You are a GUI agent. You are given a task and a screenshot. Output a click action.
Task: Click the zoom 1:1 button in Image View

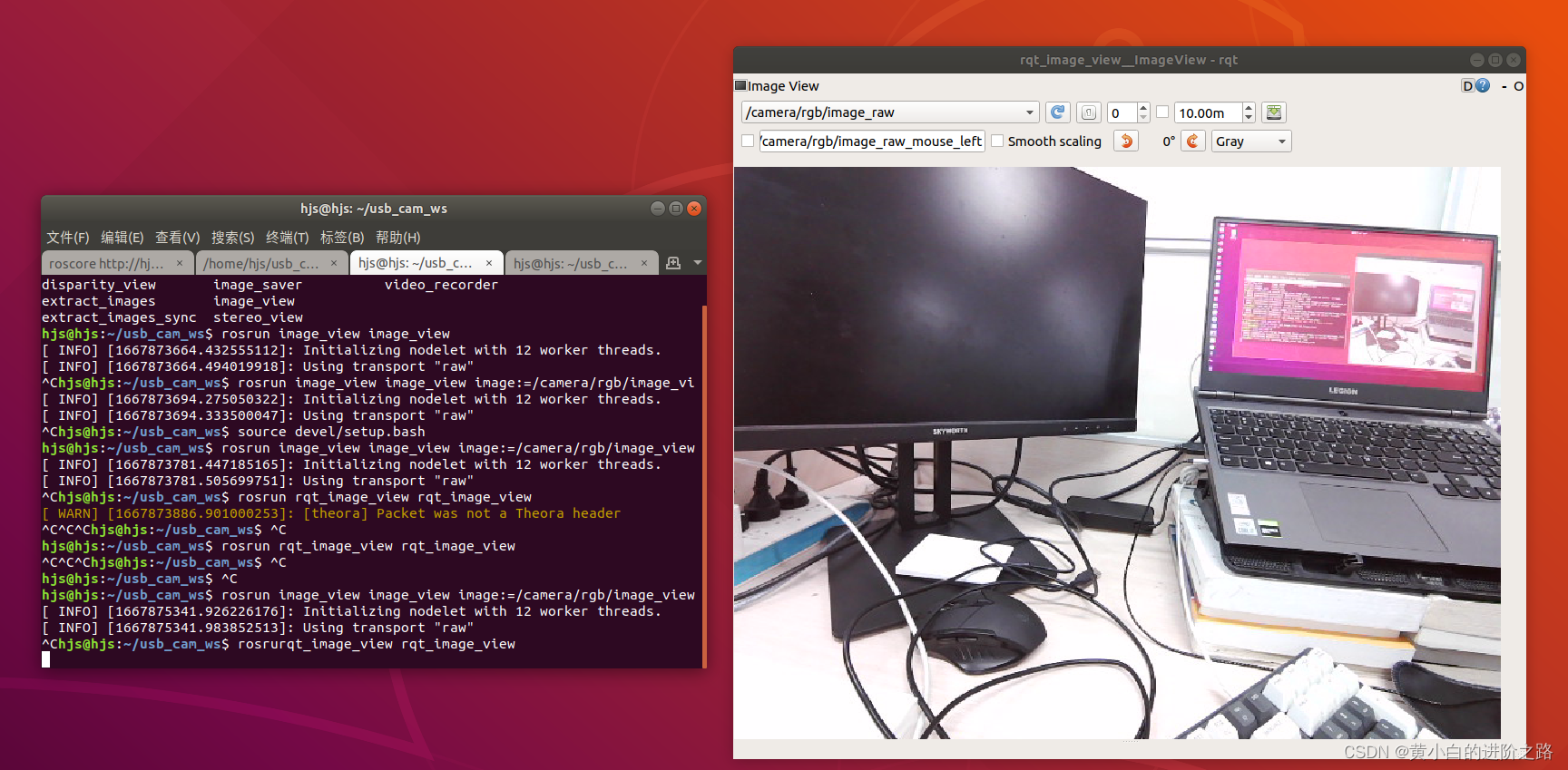[1089, 112]
